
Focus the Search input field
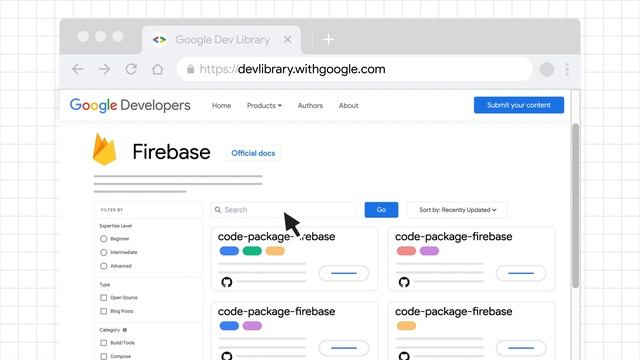coord(284,210)
